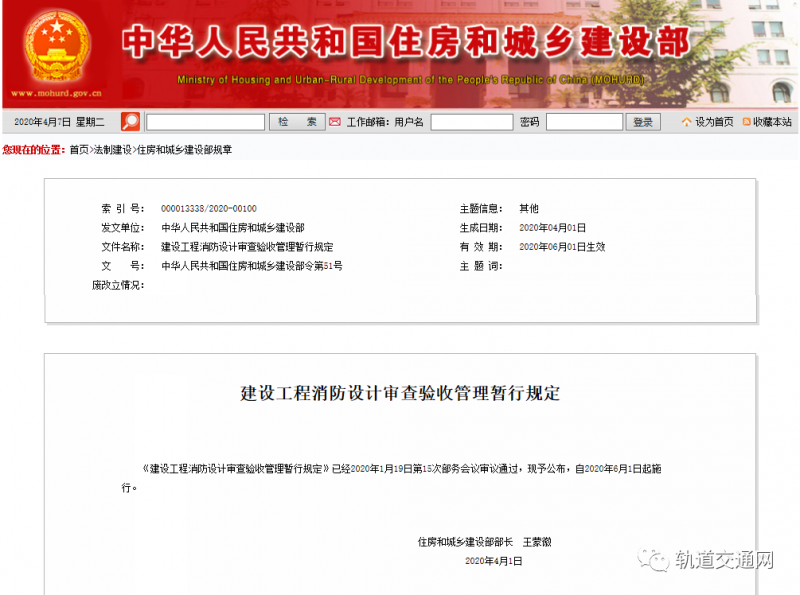Viewport: 800px width, 595px height.
Task: Open the 收藏本站 link
Action: pos(772,122)
